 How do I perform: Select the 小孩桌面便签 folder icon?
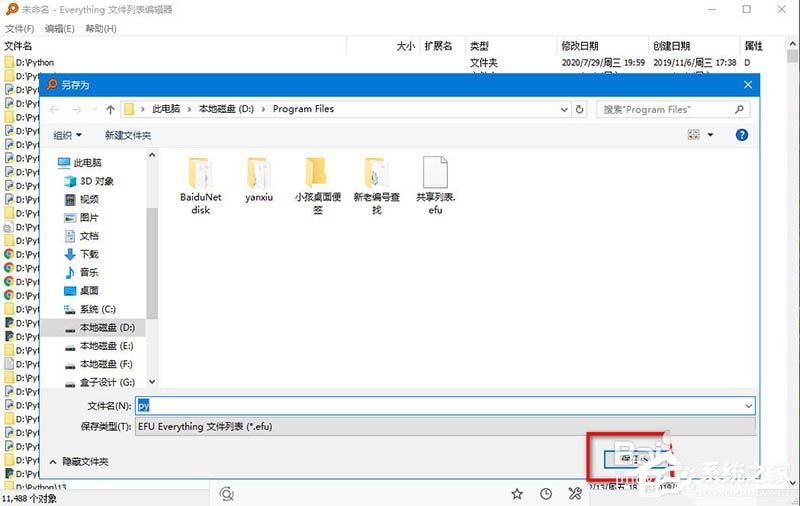pyautogui.click(x=317, y=174)
